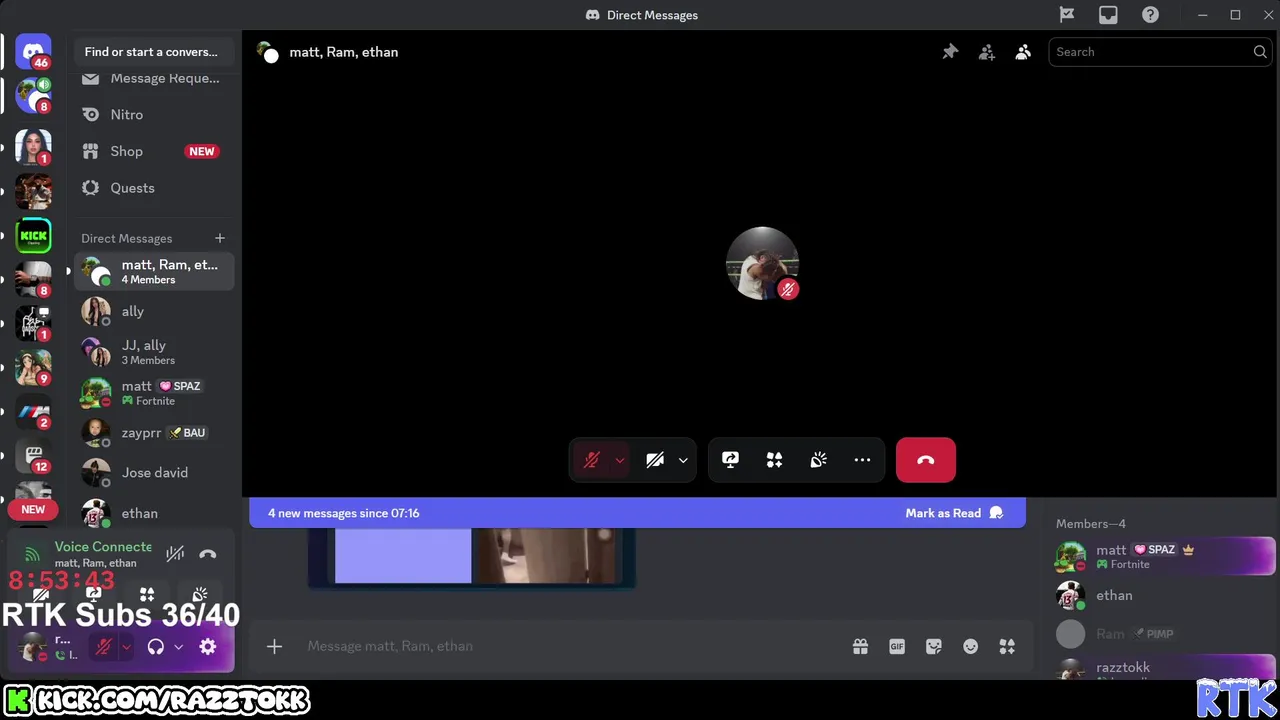Open pinned messages in the header

[x=950, y=52]
